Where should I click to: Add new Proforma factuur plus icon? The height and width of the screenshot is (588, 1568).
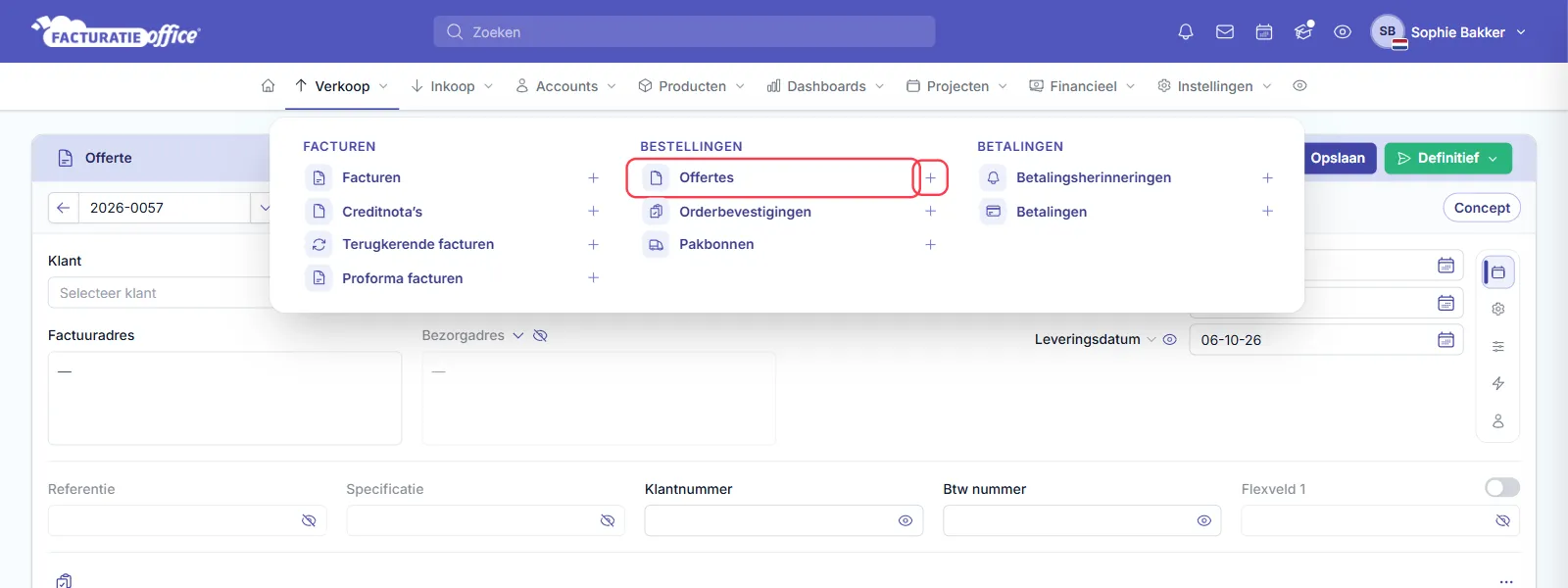click(593, 277)
